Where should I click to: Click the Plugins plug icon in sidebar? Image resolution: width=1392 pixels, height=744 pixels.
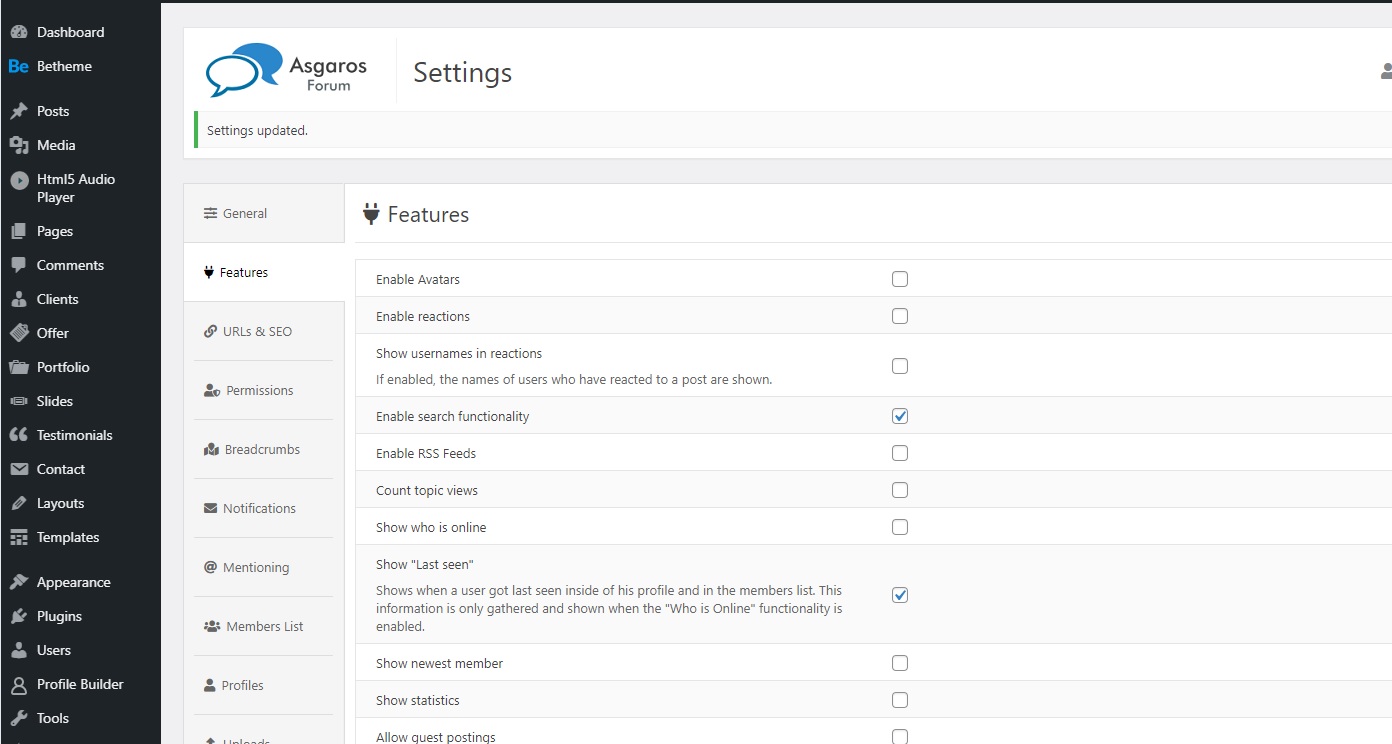tap(19, 616)
